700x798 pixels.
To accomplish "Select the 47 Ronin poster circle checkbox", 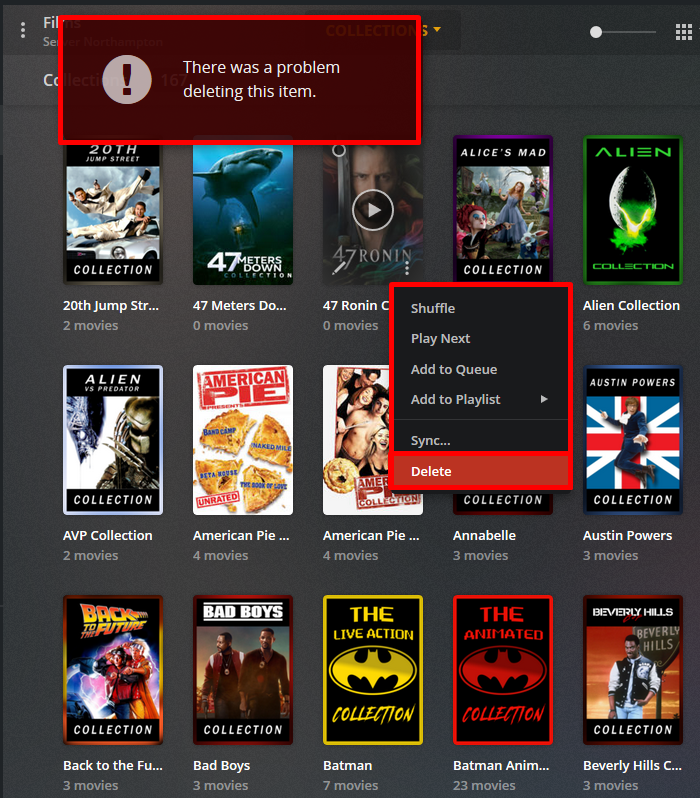I will (339, 150).
